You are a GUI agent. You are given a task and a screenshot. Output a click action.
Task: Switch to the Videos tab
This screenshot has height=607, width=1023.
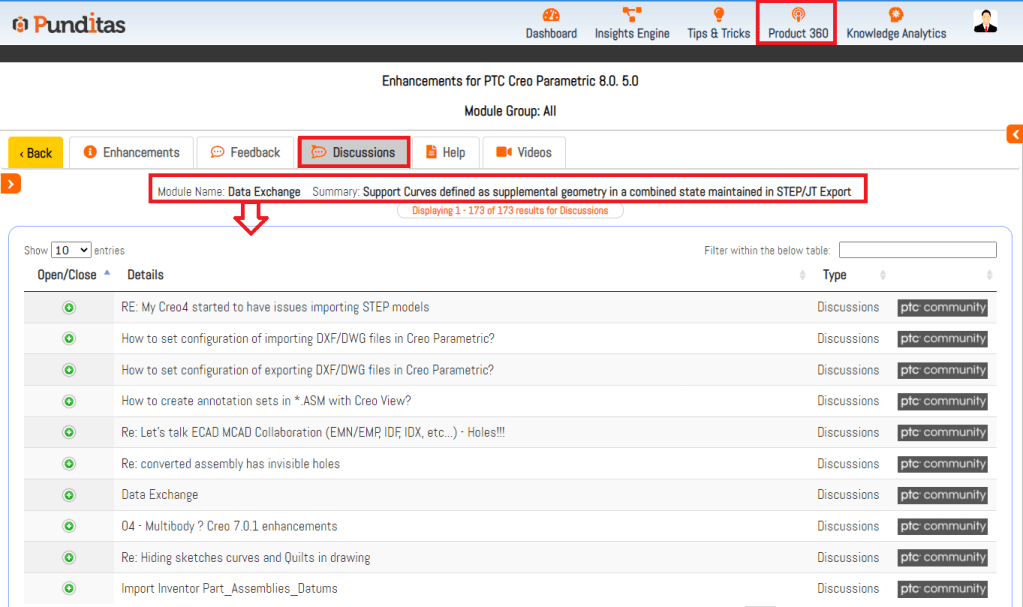pos(524,152)
